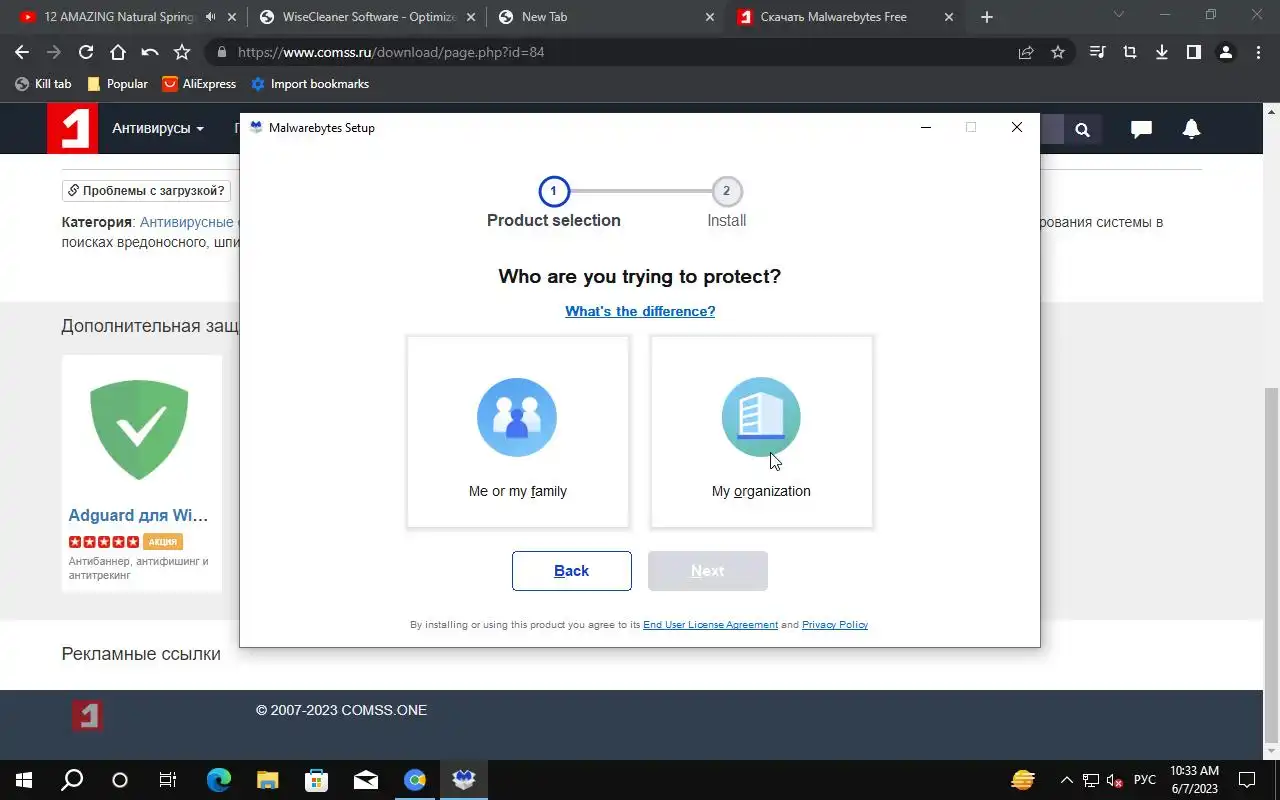The width and height of the screenshot is (1280, 800).
Task: Click Проблемы с загрузкой button
Action: [x=146, y=190]
